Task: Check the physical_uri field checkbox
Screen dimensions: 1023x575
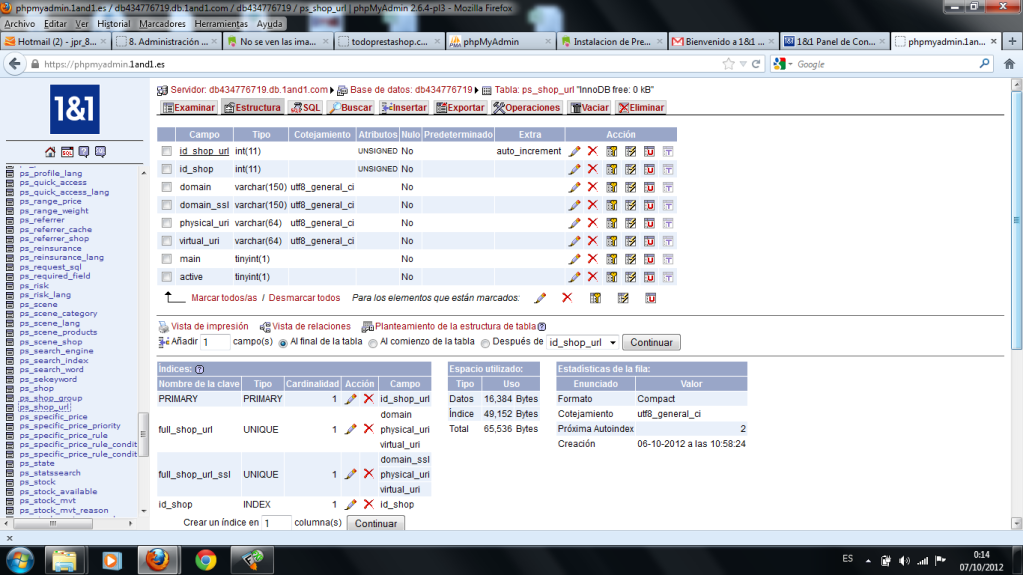Action: click(167, 223)
